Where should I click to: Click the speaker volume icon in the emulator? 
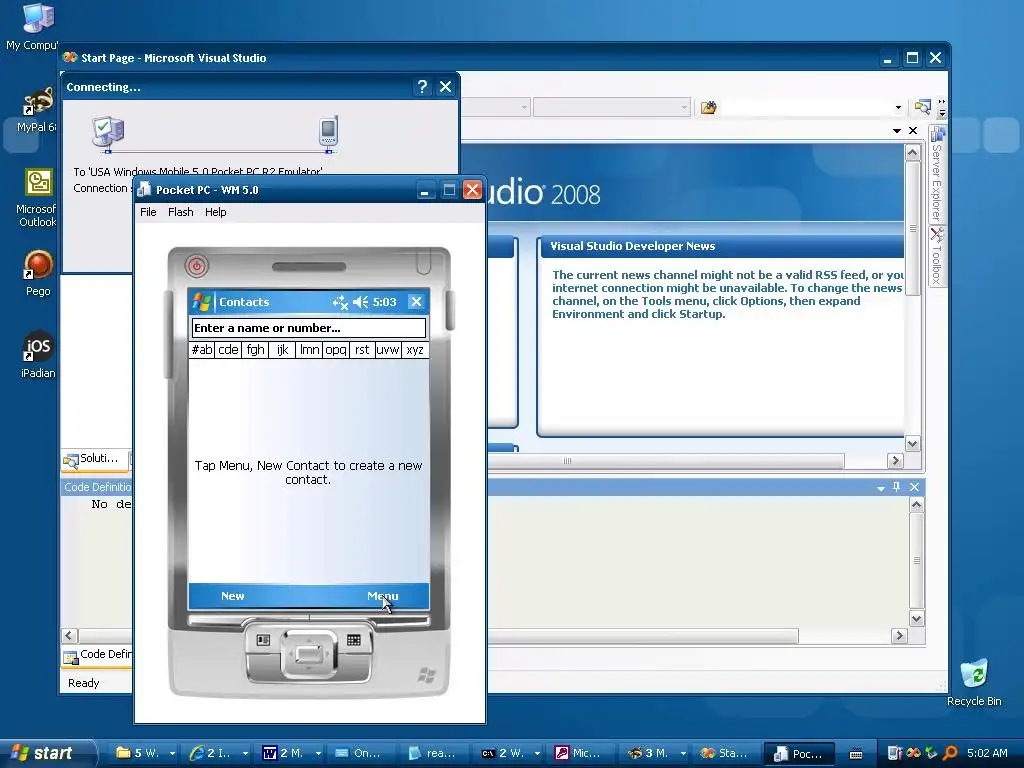[x=360, y=302]
